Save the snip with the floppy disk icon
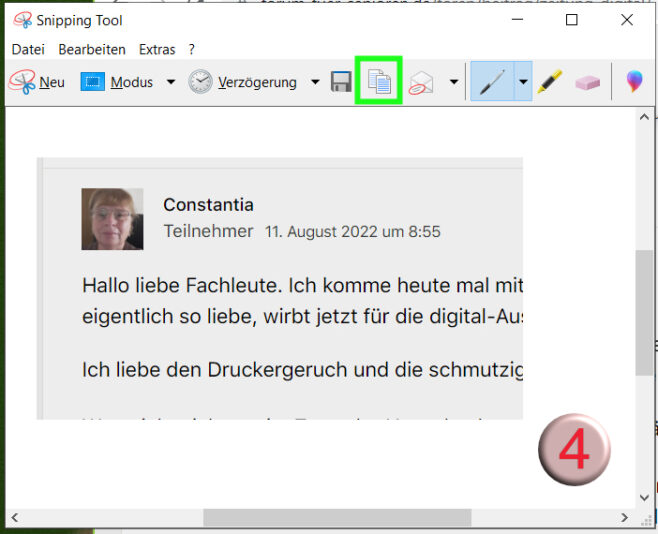This screenshot has width=658, height=534. click(341, 83)
